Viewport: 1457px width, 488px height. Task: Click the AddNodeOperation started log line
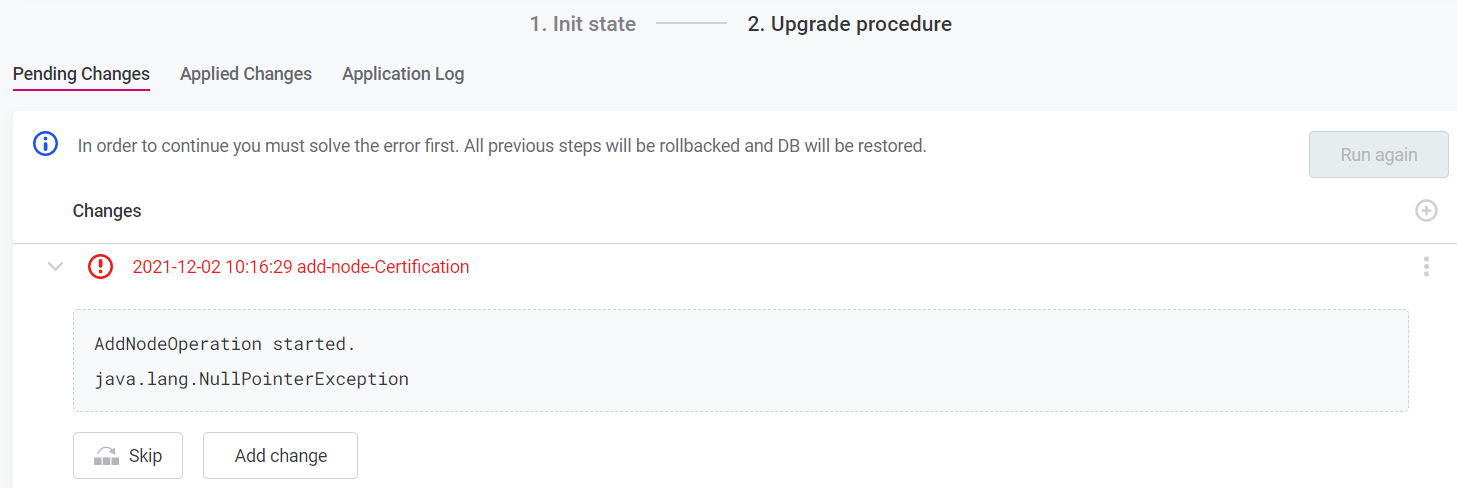[x=225, y=345]
